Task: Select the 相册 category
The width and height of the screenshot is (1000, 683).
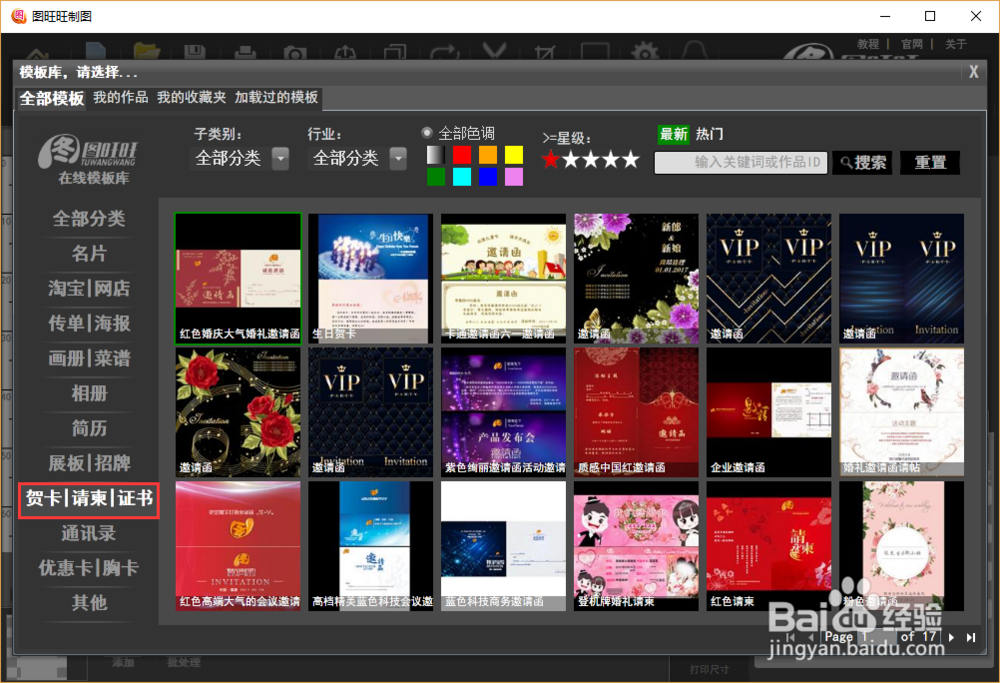Action: (89, 393)
